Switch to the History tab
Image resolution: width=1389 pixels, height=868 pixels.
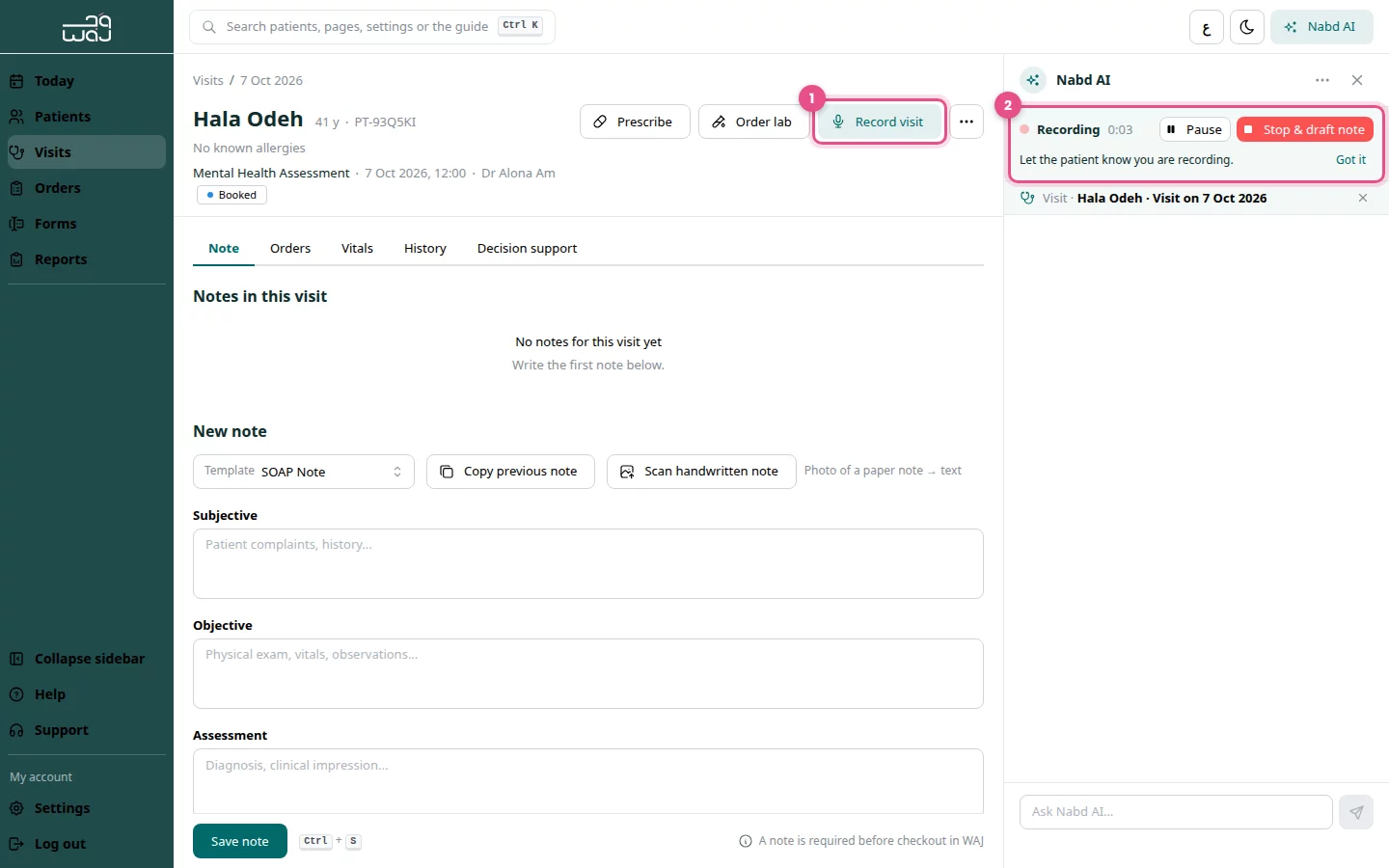click(425, 248)
